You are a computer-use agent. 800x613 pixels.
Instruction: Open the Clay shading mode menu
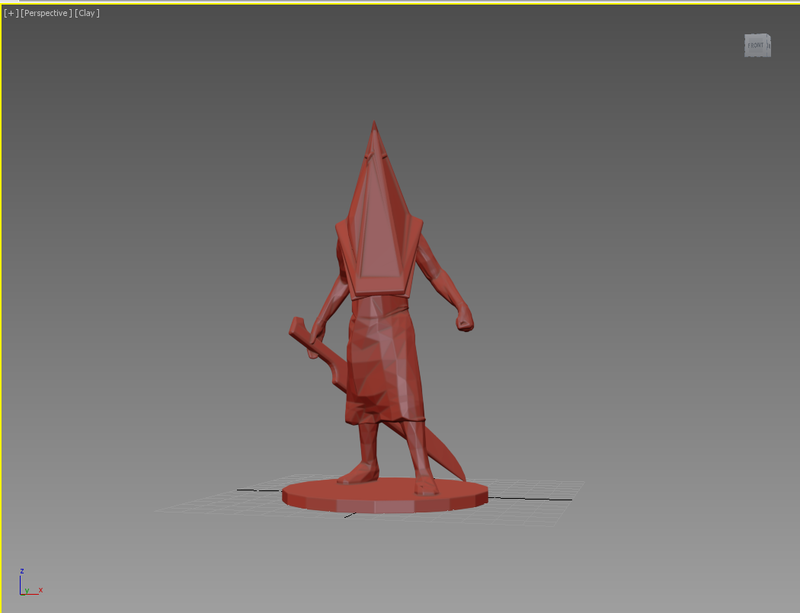click(x=87, y=13)
